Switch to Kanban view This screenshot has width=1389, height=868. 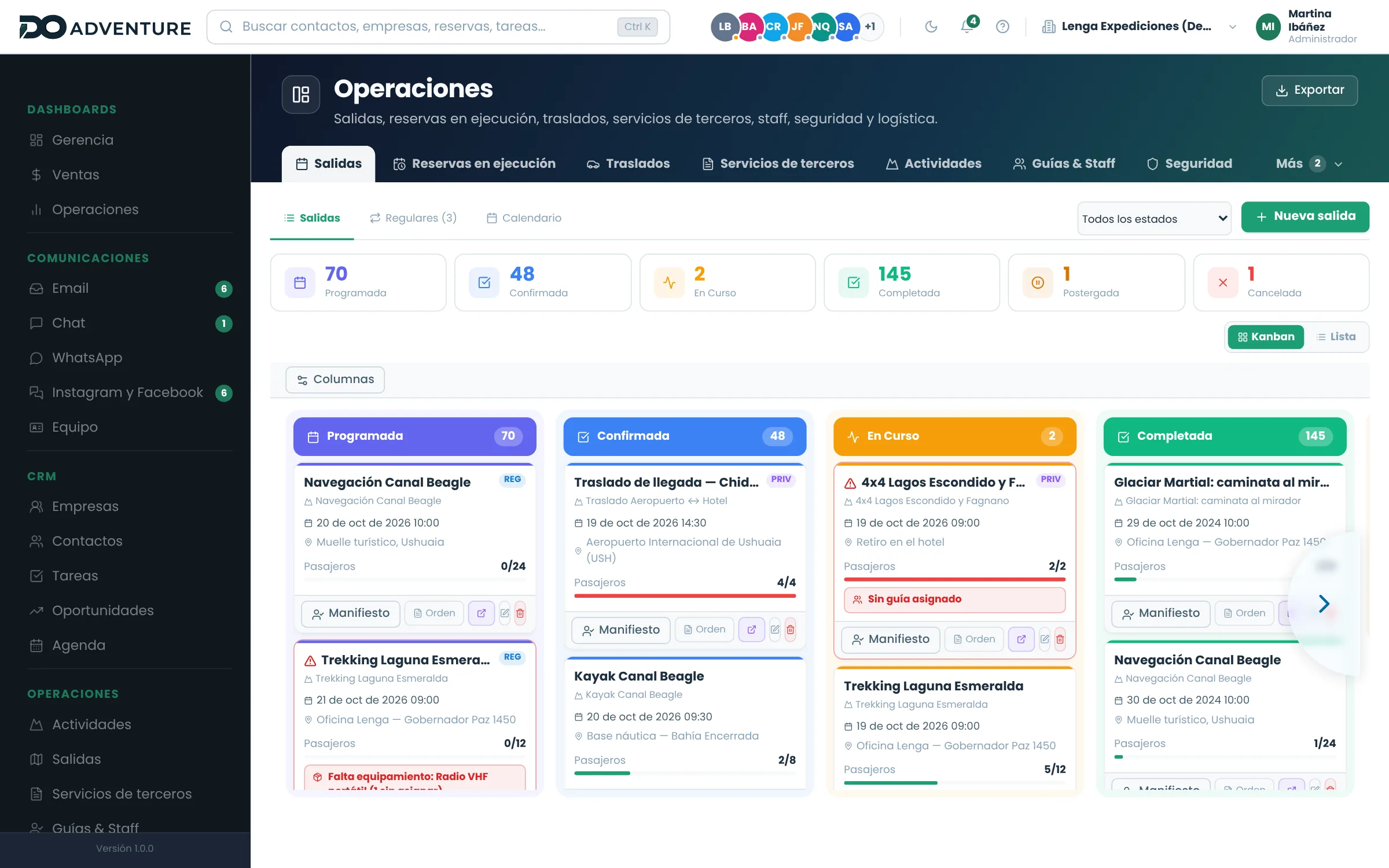click(1266, 337)
